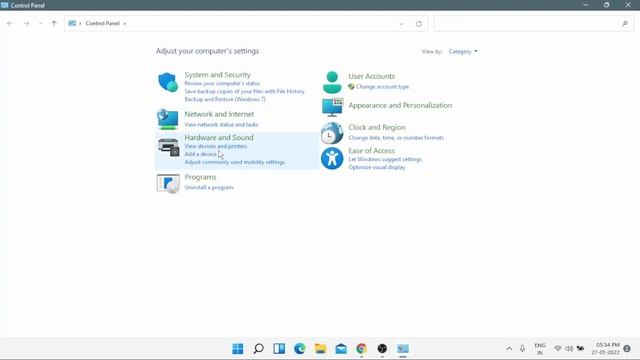
Task: Click Add a device link
Action: (200, 154)
